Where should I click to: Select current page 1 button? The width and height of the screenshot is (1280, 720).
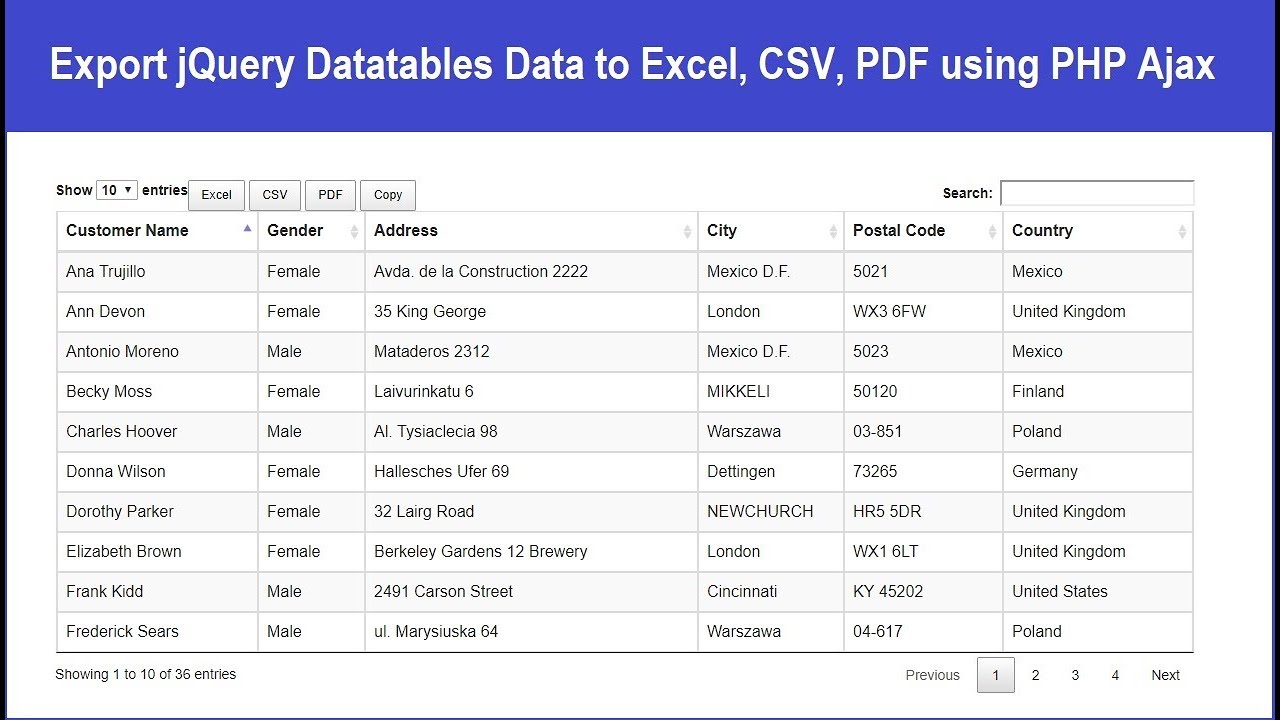click(x=995, y=675)
